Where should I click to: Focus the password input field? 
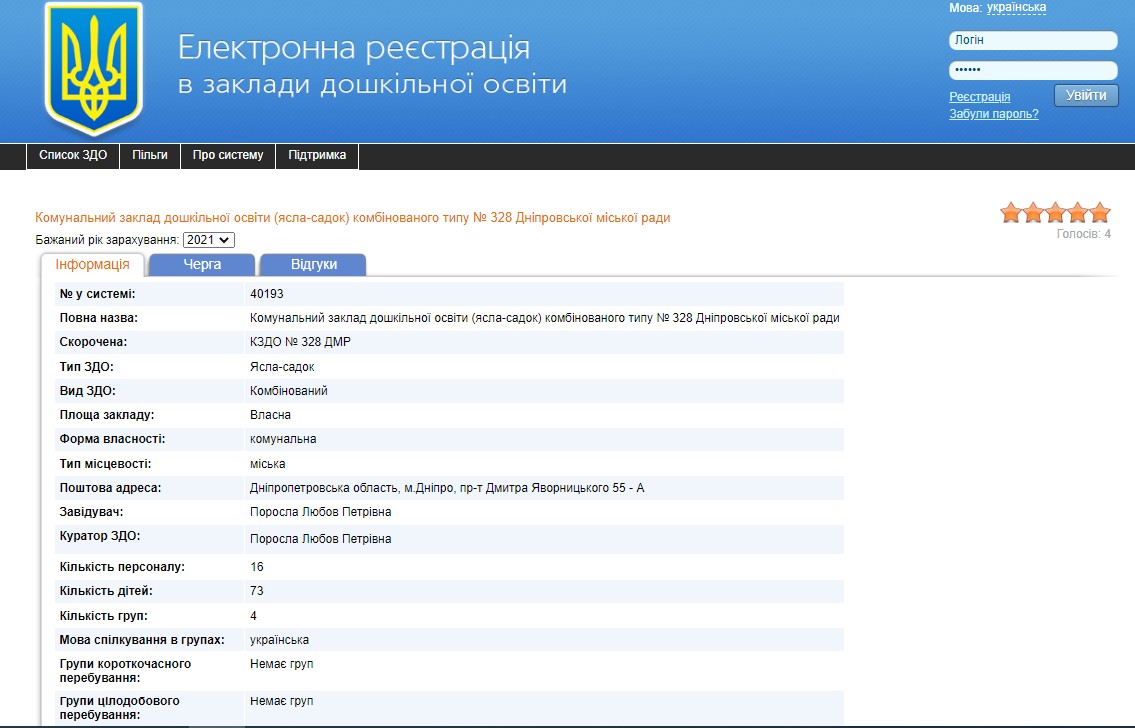coord(1033,70)
